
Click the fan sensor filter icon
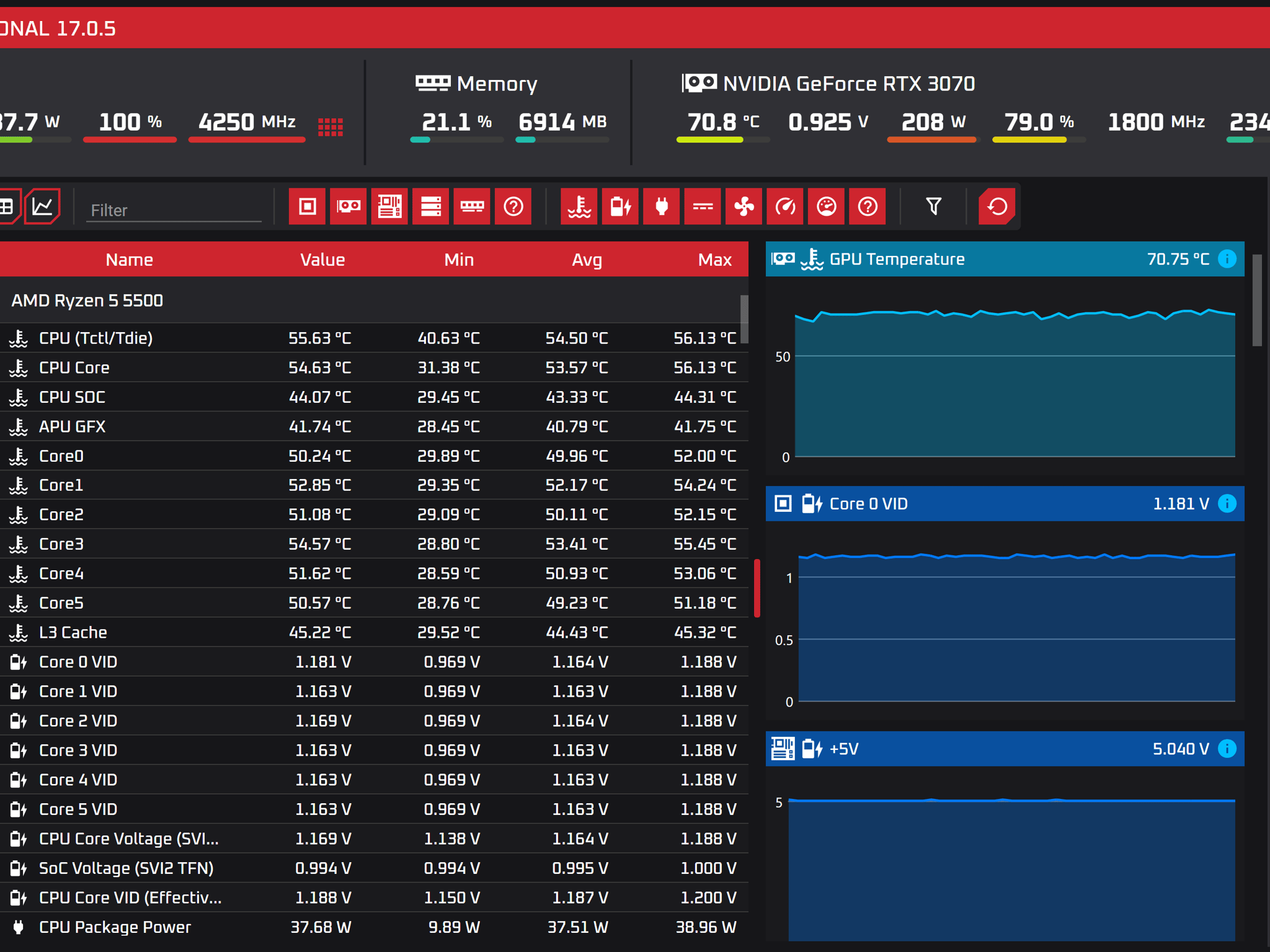pyautogui.click(x=744, y=206)
